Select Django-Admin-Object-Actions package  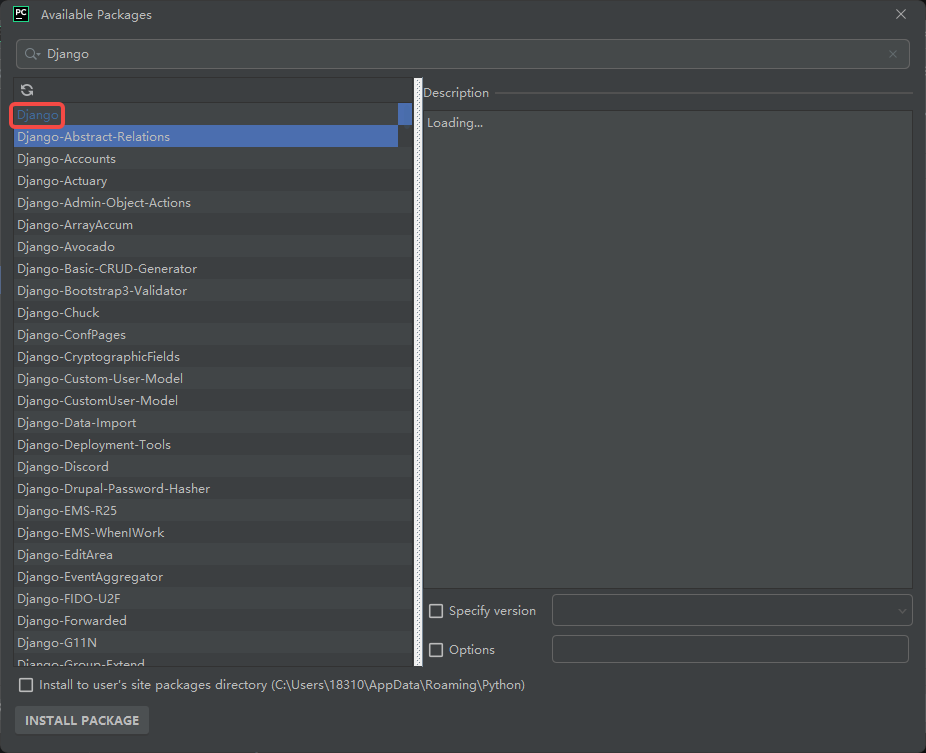point(213,203)
